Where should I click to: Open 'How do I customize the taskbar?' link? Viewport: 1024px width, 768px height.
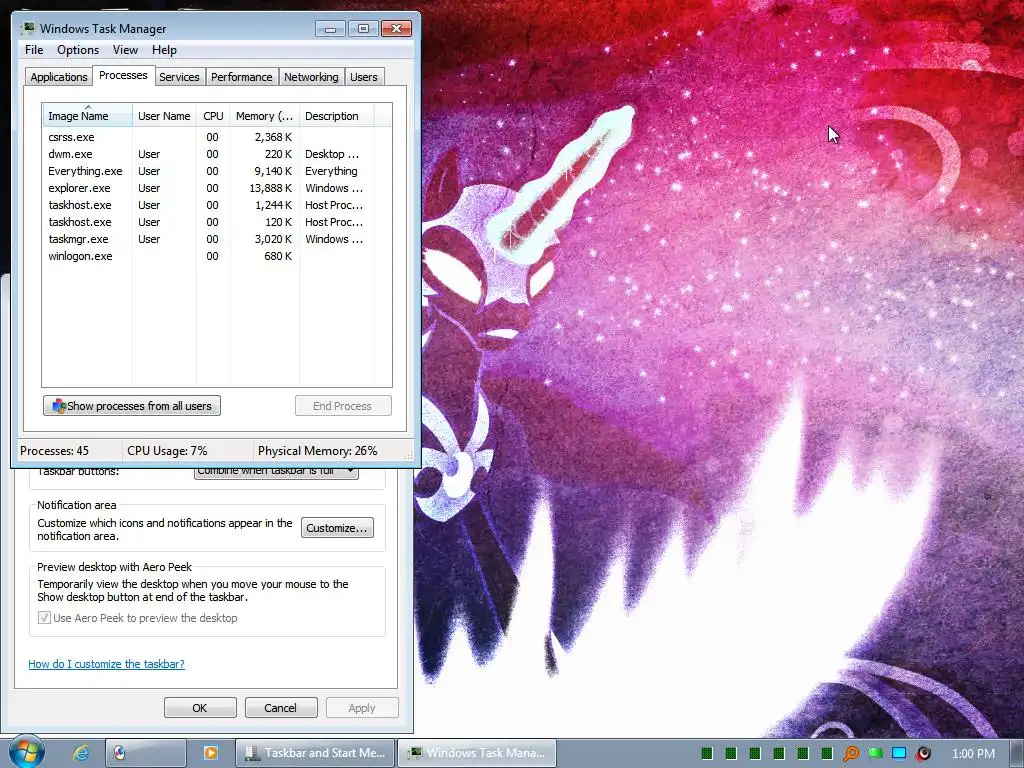[106, 664]
